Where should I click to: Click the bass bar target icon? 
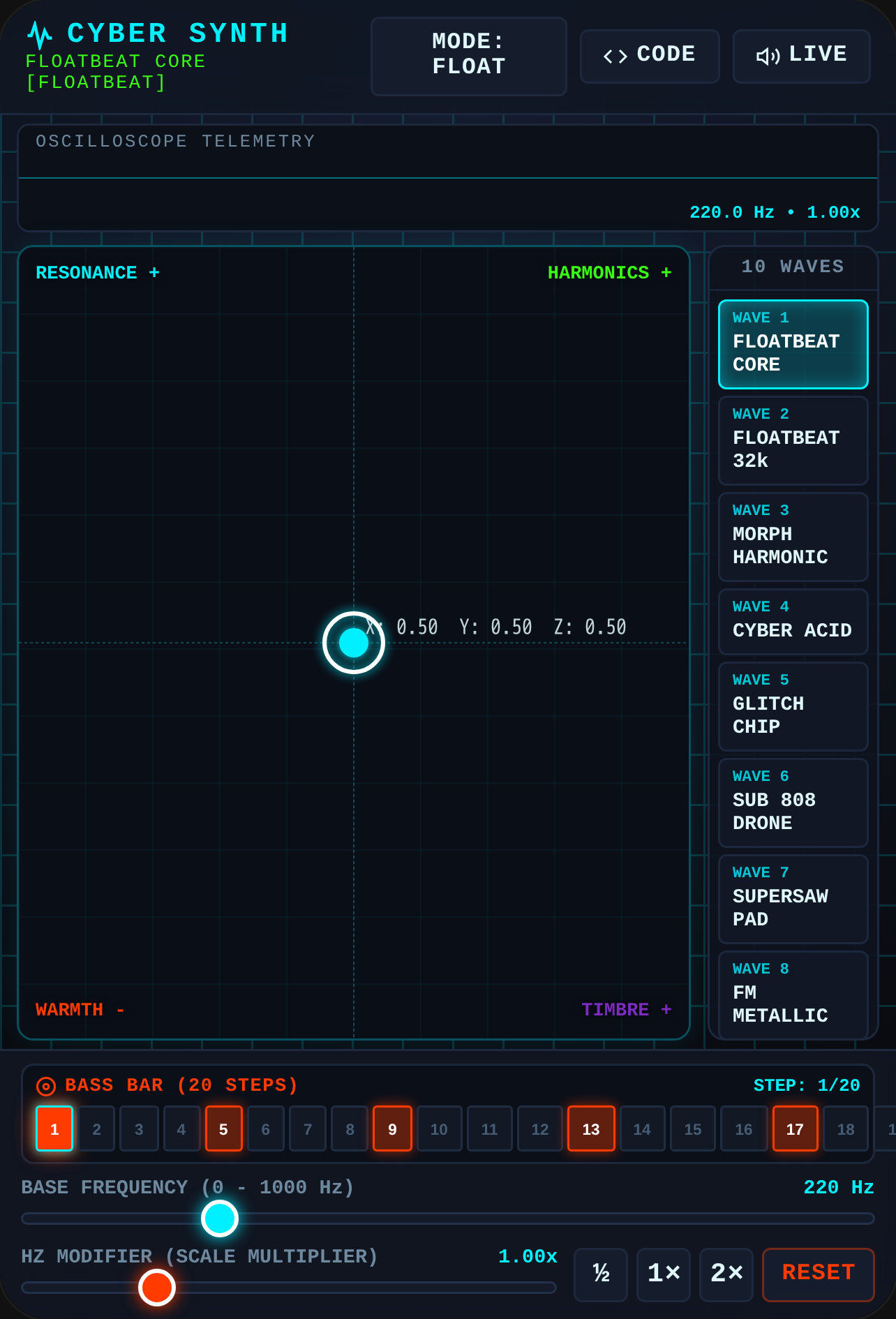45,1086
